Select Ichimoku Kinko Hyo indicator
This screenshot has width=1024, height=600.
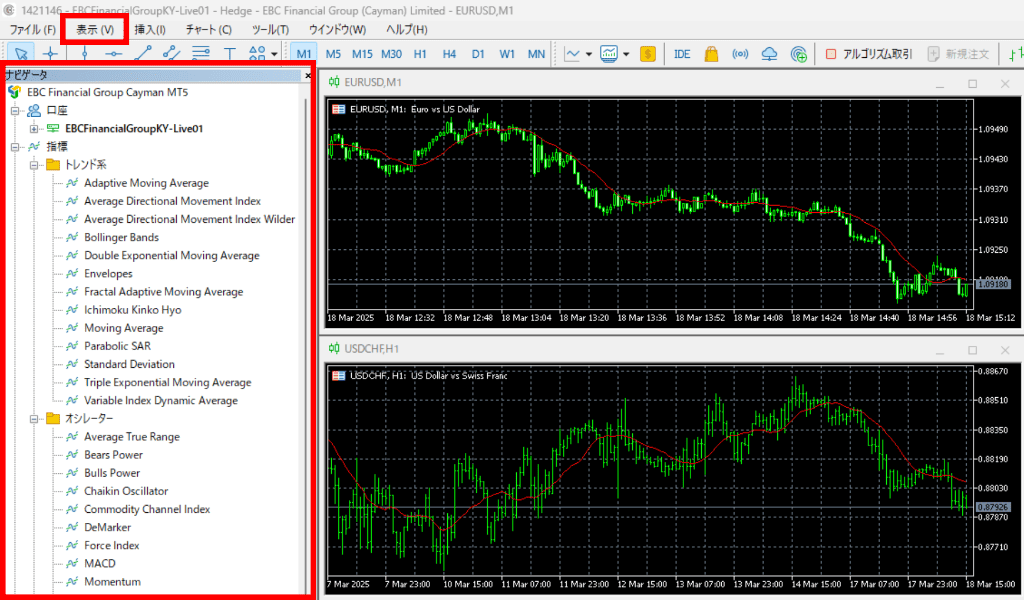[133, 310]
